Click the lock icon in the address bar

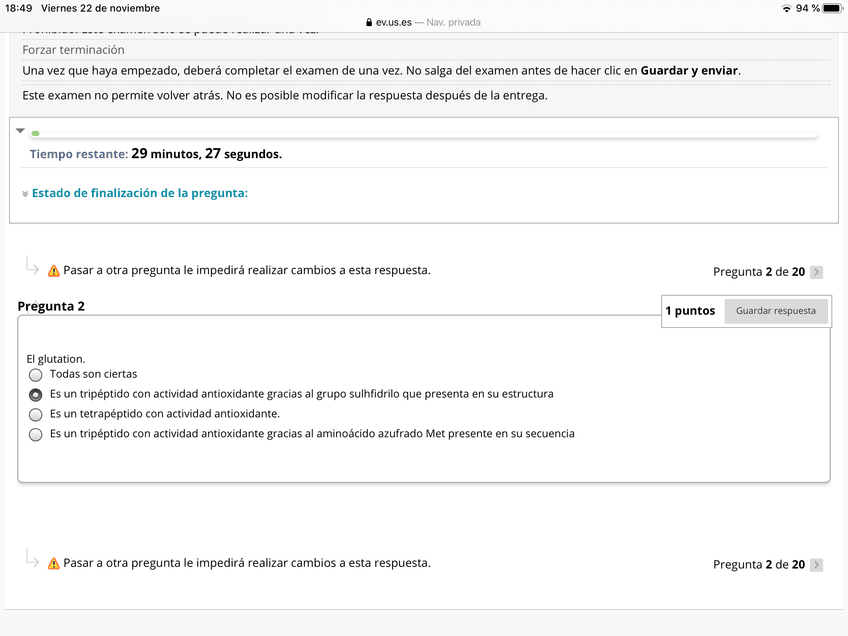pos(370,22)
